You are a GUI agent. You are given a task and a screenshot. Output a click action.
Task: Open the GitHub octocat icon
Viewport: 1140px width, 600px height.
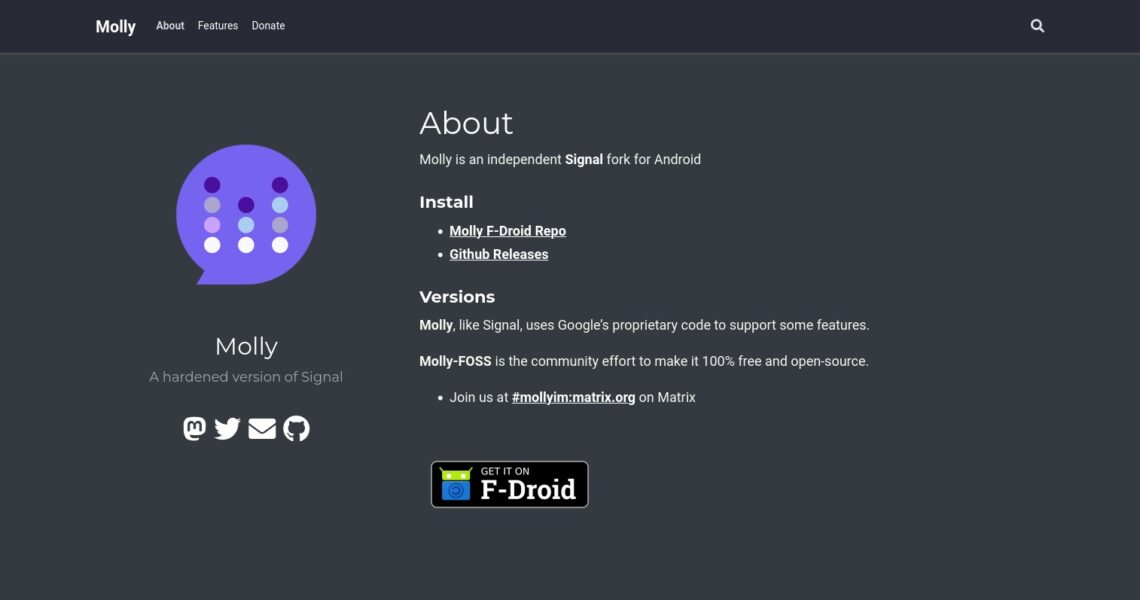(x=296, y=429)
